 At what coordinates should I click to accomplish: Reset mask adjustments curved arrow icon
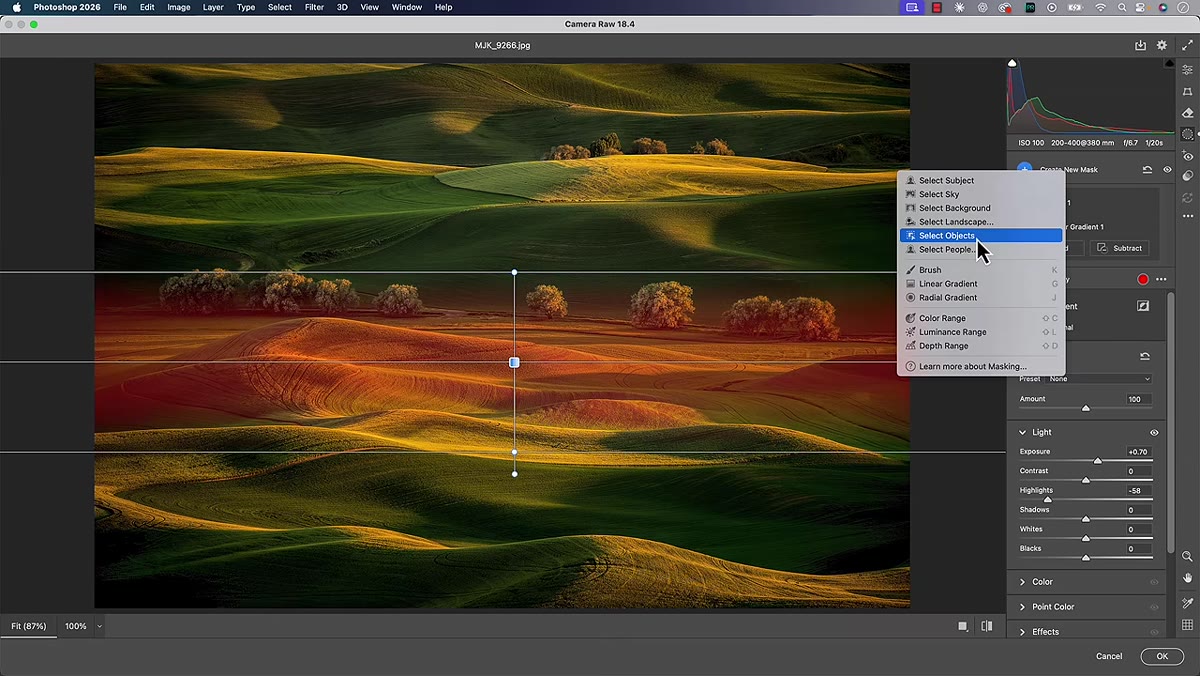[1145, 356]
